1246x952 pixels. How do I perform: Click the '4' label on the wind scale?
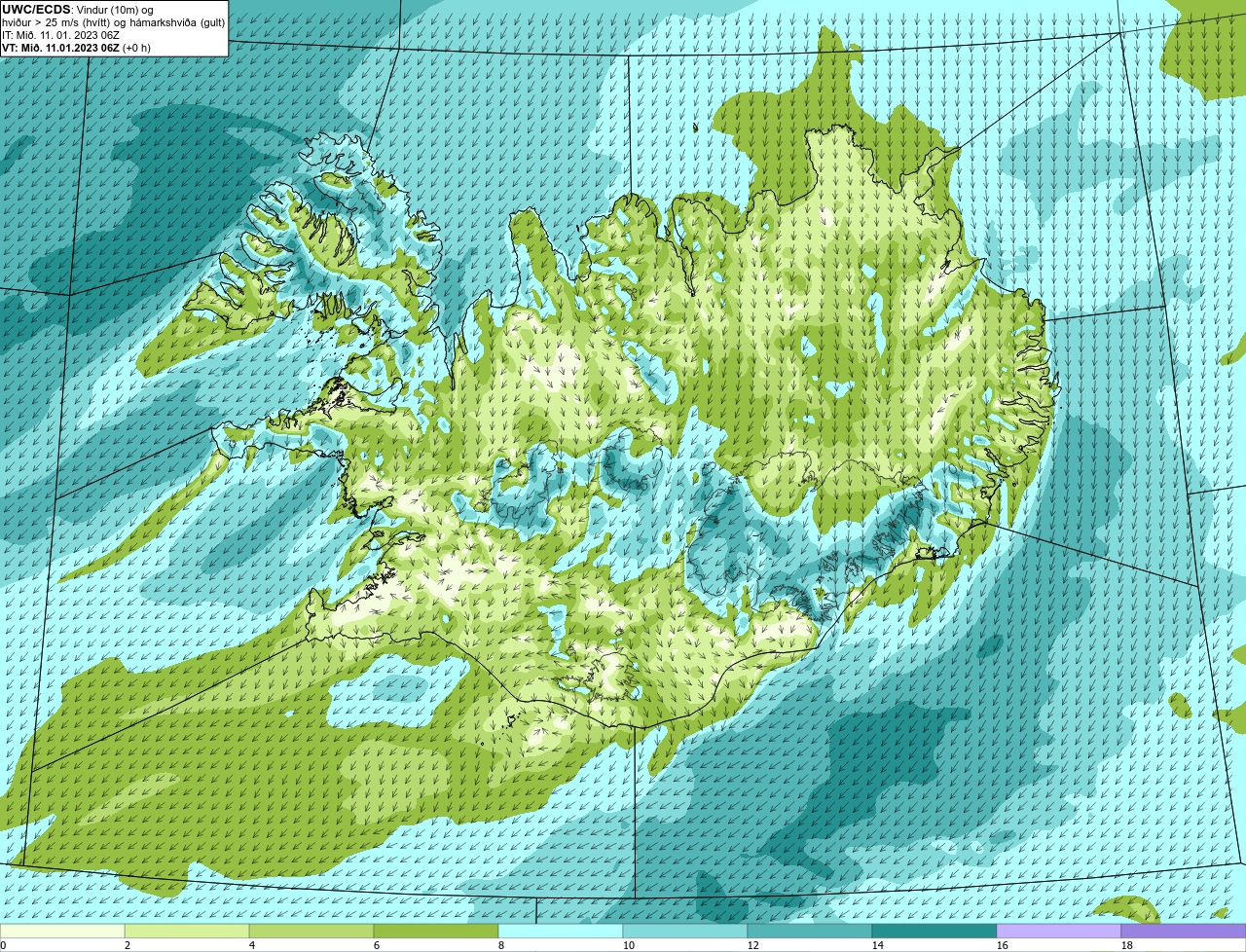click(252, 945)
